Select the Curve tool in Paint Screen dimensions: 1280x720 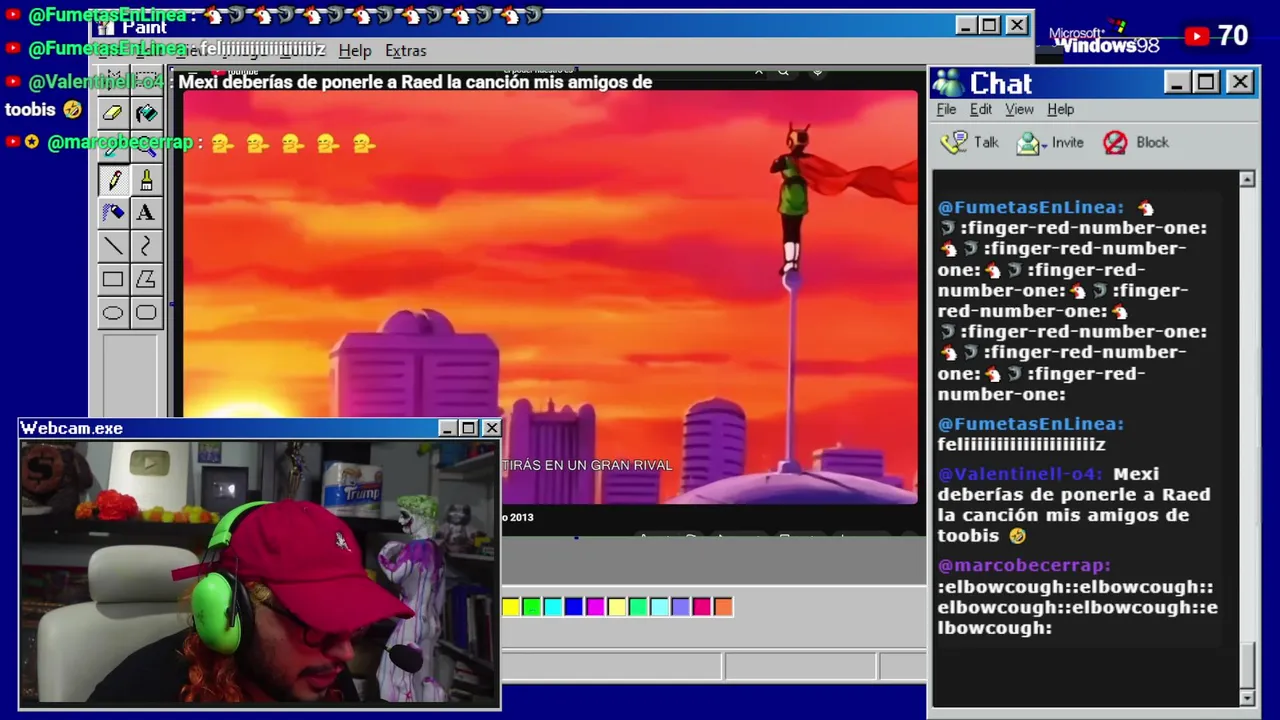tap(146, 246)
